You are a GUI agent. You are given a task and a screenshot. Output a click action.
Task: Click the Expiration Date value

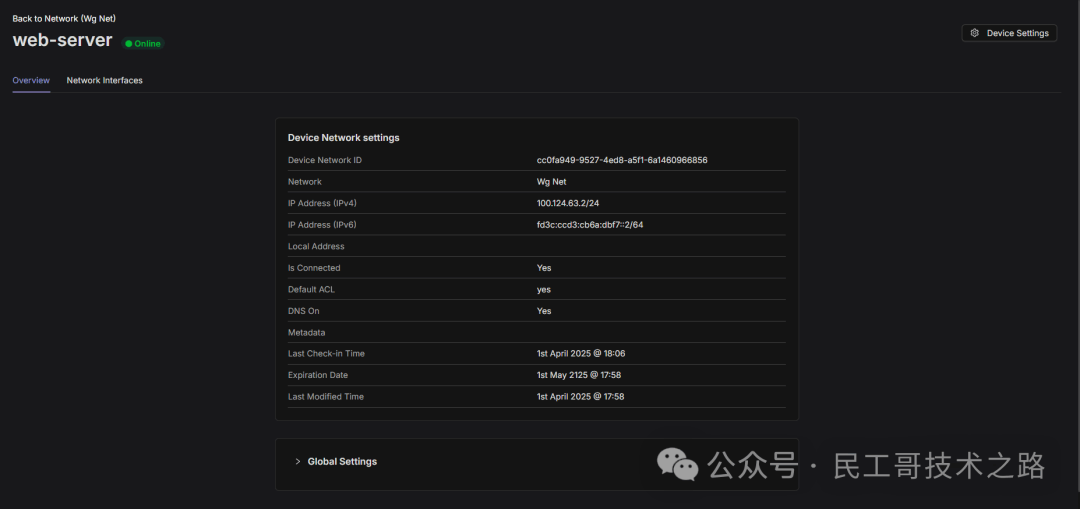pyautogui.click(x=580, y=375)
